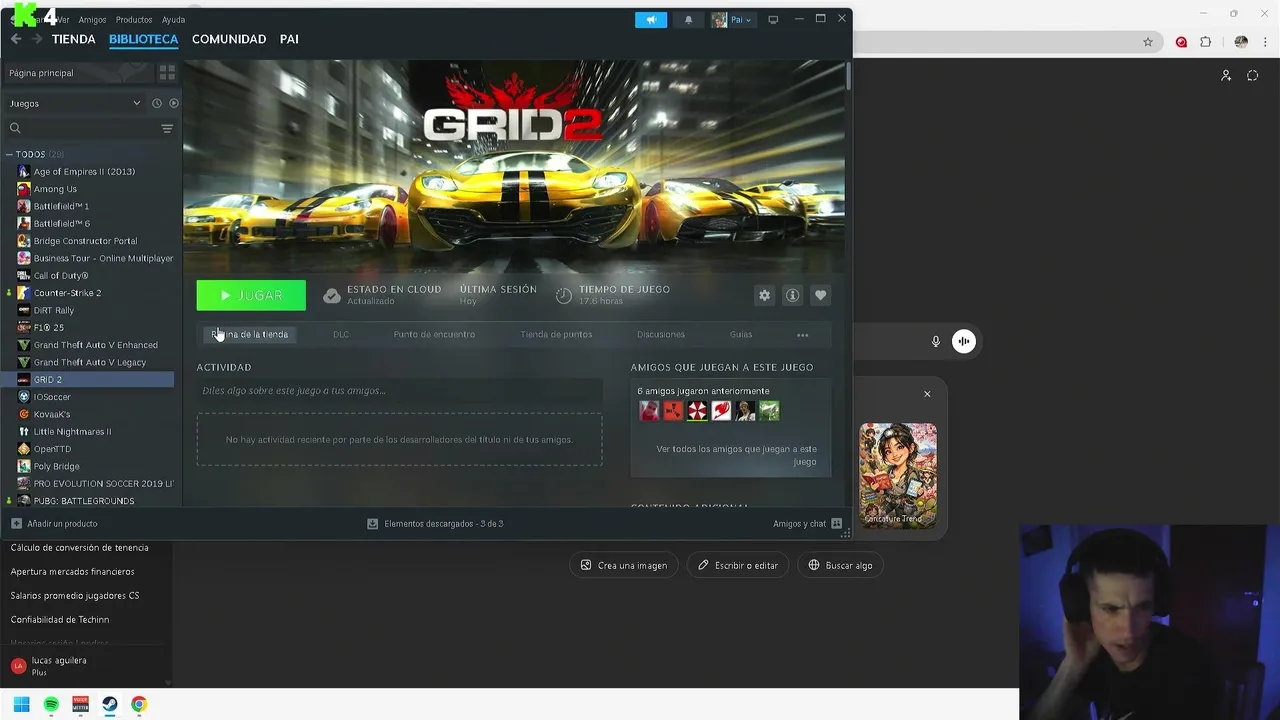Click the Umbrella logo friend avatar
Viewport: 1280px width, 720px height.
pos(697,410)
